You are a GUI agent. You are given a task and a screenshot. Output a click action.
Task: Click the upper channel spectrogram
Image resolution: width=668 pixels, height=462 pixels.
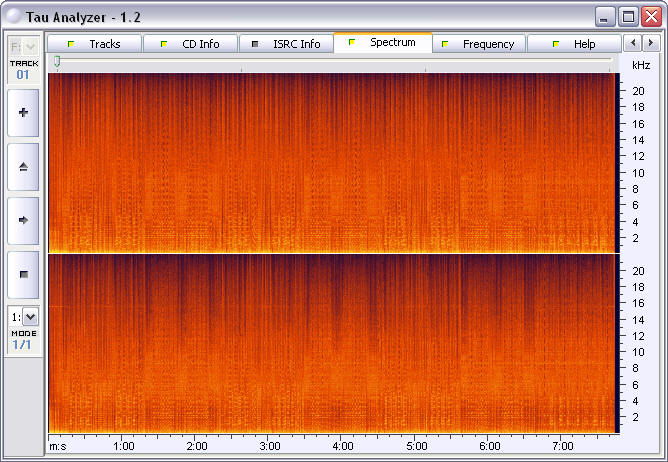click(x=330, y=162)
